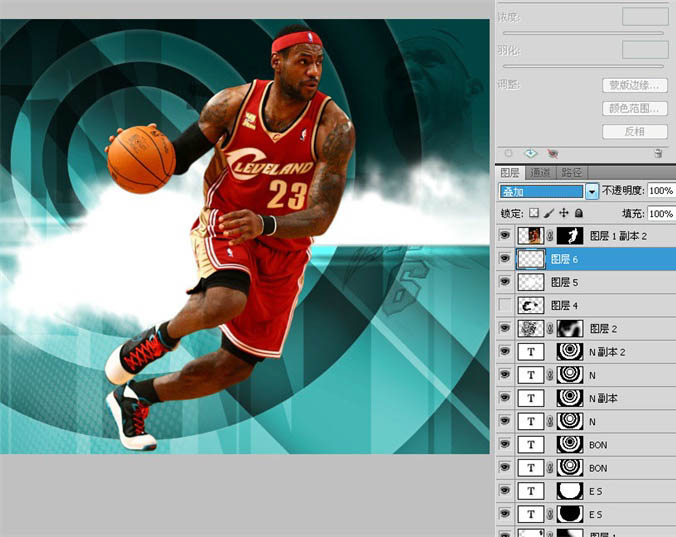This screenshot has width=676, height=537.
Task: Hide the N 副本 2 text layer
Action: click(x=505, y=352)
